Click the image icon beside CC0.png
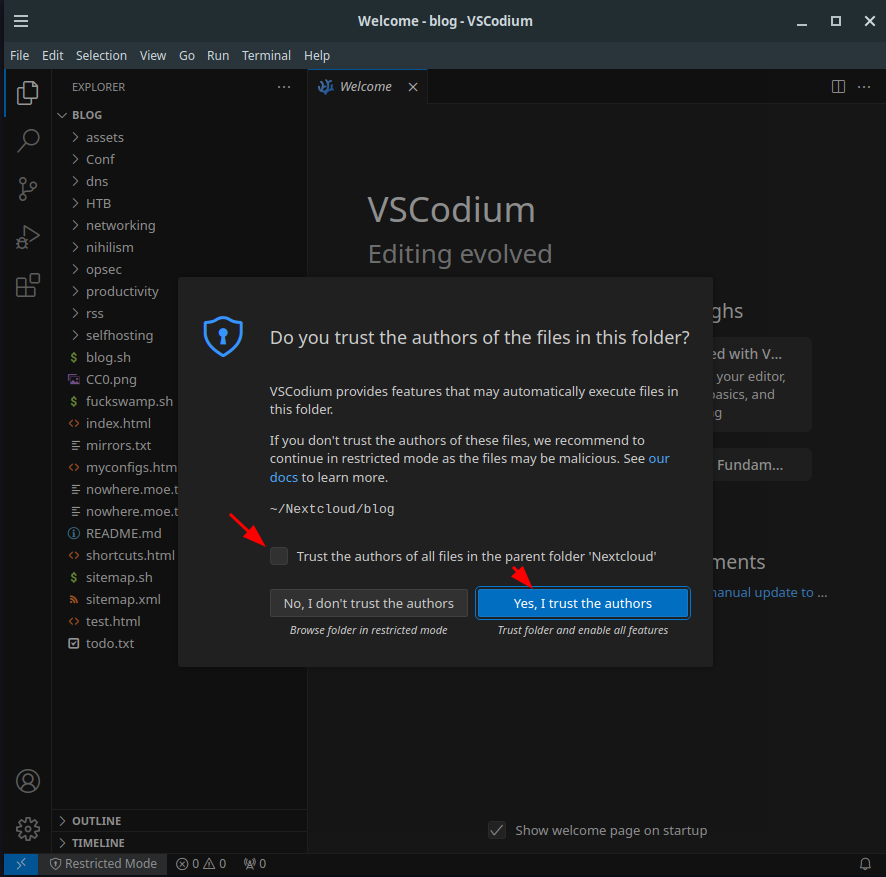Viewport: 886px width, 877px height. click(74, 380)
